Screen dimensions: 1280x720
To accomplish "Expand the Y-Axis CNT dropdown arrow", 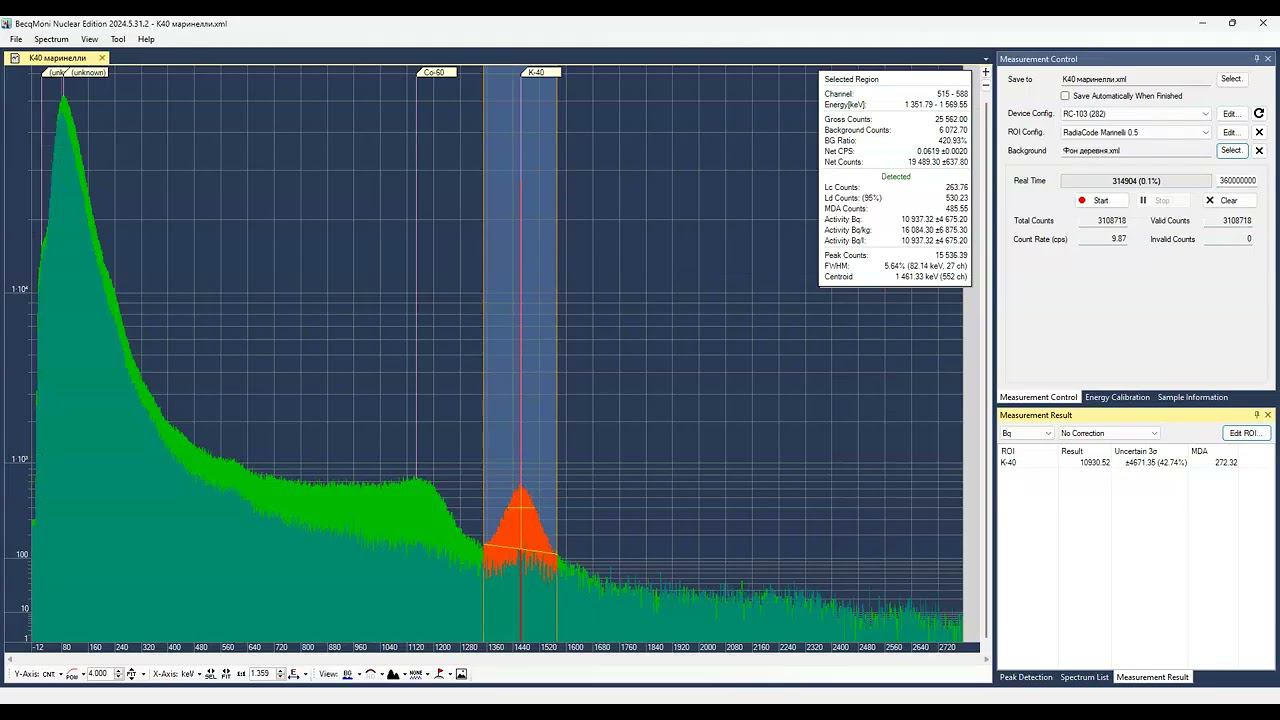I will click(60, 674).
